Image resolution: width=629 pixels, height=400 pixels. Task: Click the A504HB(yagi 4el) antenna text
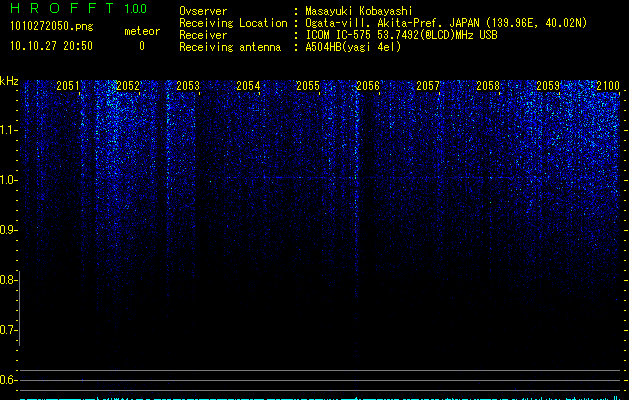(353, 47)
